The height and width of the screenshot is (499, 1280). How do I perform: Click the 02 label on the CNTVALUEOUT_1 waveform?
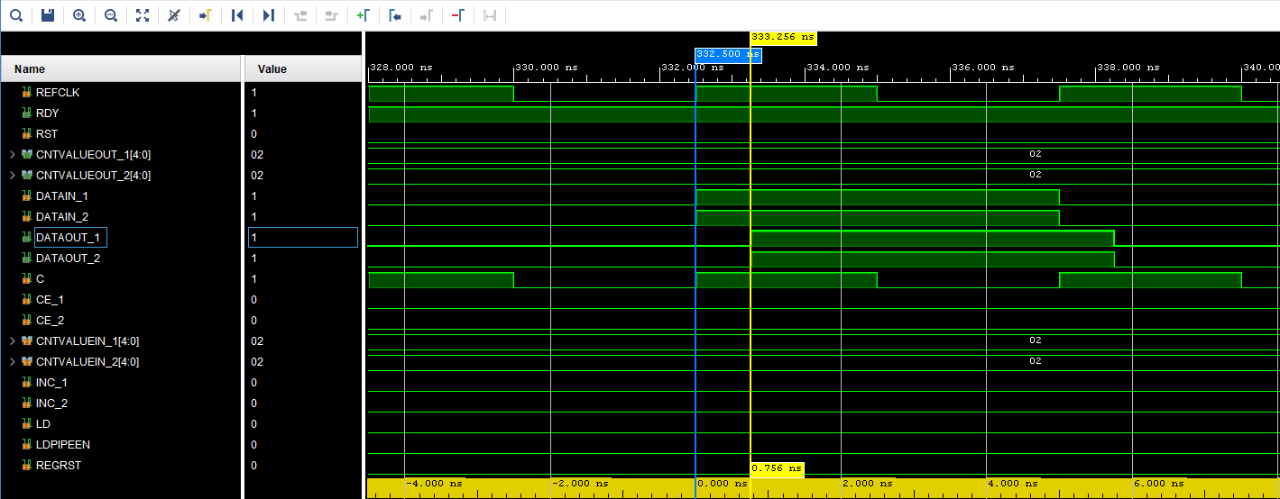(1035, 154)
